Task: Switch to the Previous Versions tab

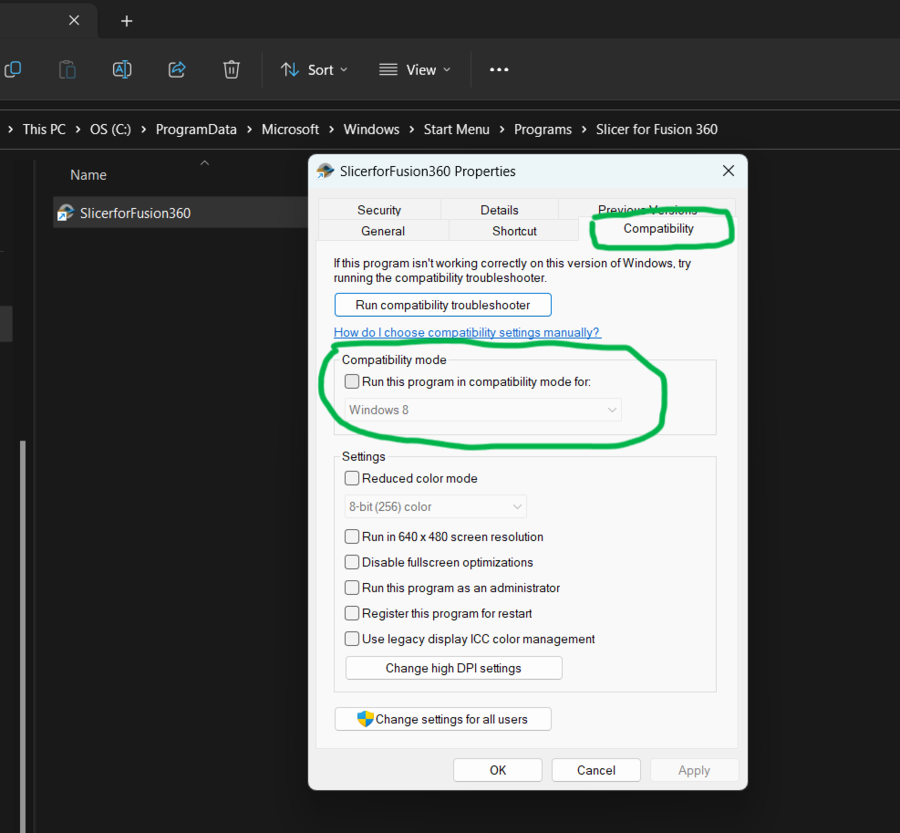Action: [647, 208]
